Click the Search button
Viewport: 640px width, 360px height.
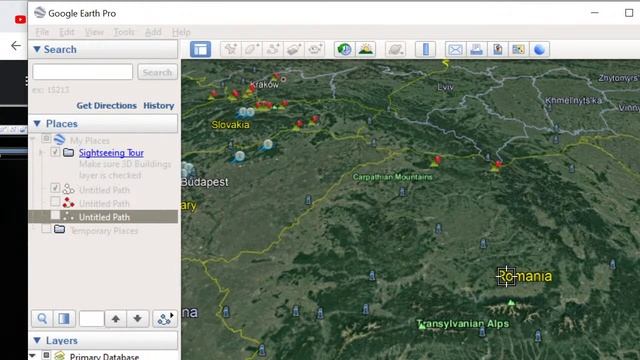tap(158, 72)
